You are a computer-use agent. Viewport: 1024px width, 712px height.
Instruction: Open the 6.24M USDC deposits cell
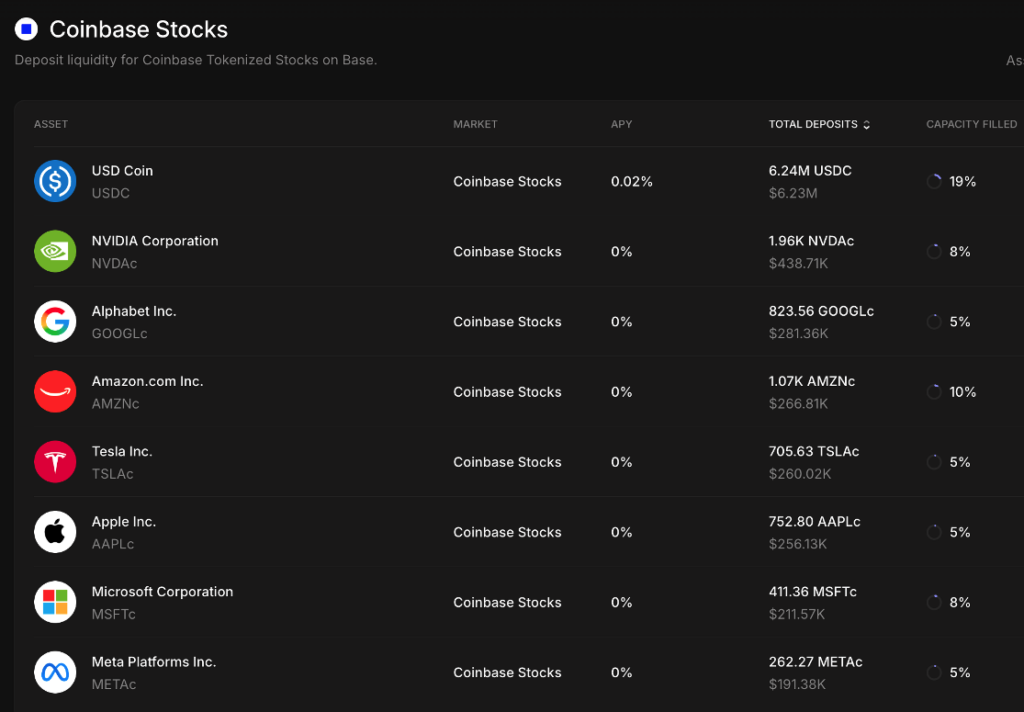click(x=810, y=182)
